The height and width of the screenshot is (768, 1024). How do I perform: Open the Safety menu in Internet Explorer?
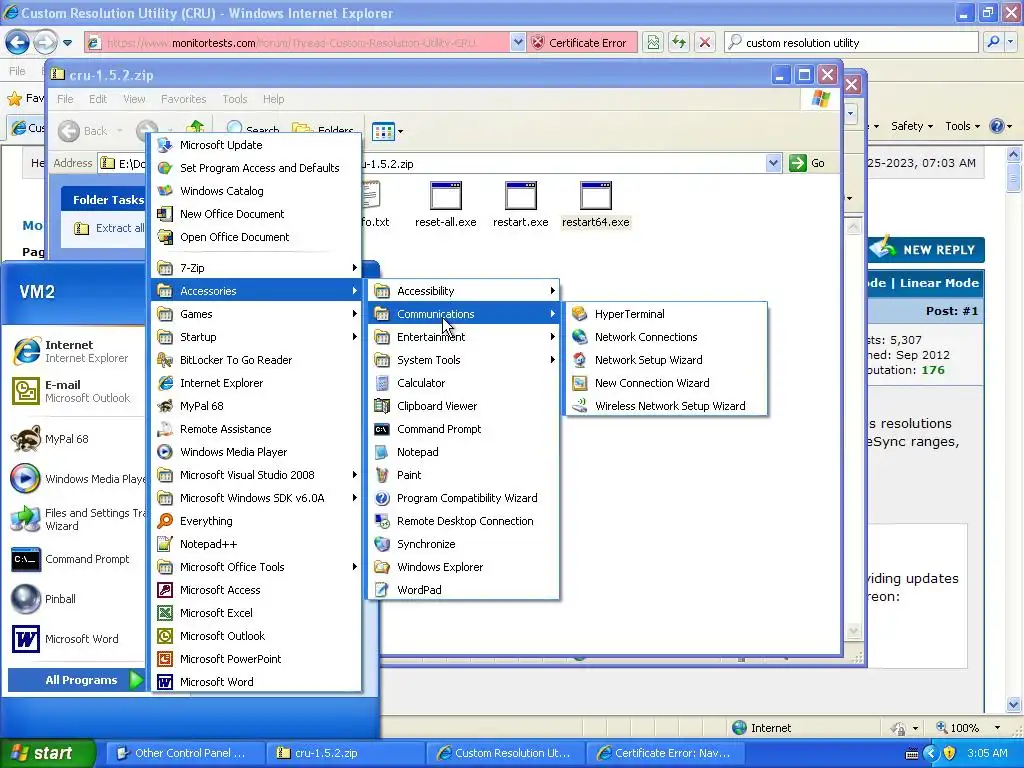coord(912,126)
